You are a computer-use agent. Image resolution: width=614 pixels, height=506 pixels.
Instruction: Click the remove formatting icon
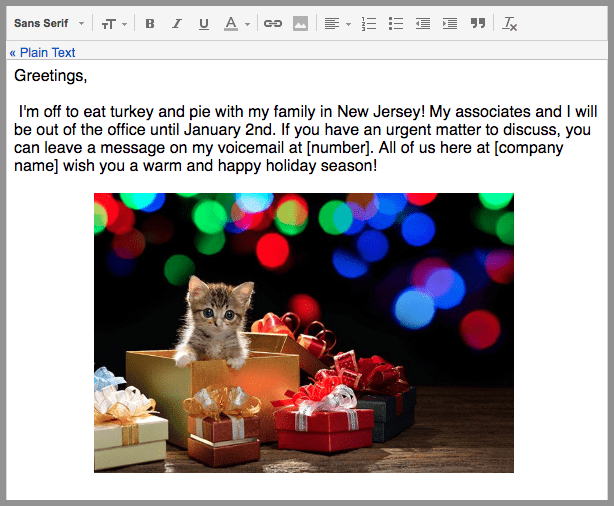click(510, 23)
